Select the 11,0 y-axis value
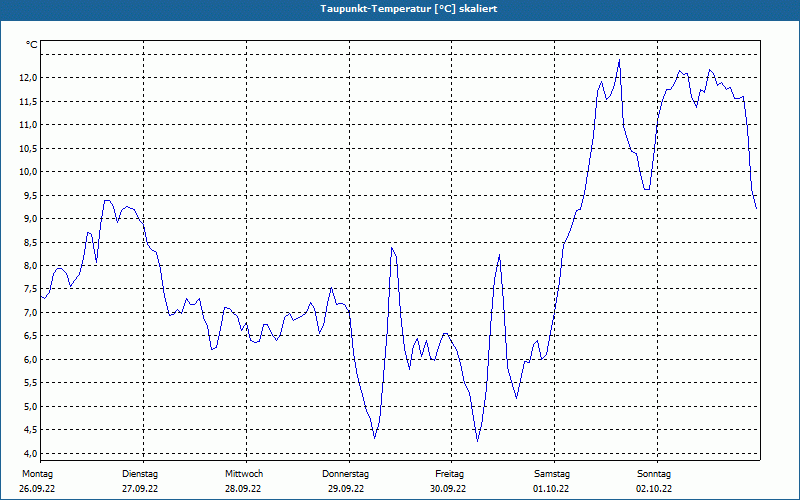The width and height of the screenshot is (800, 500). [28, 124]
